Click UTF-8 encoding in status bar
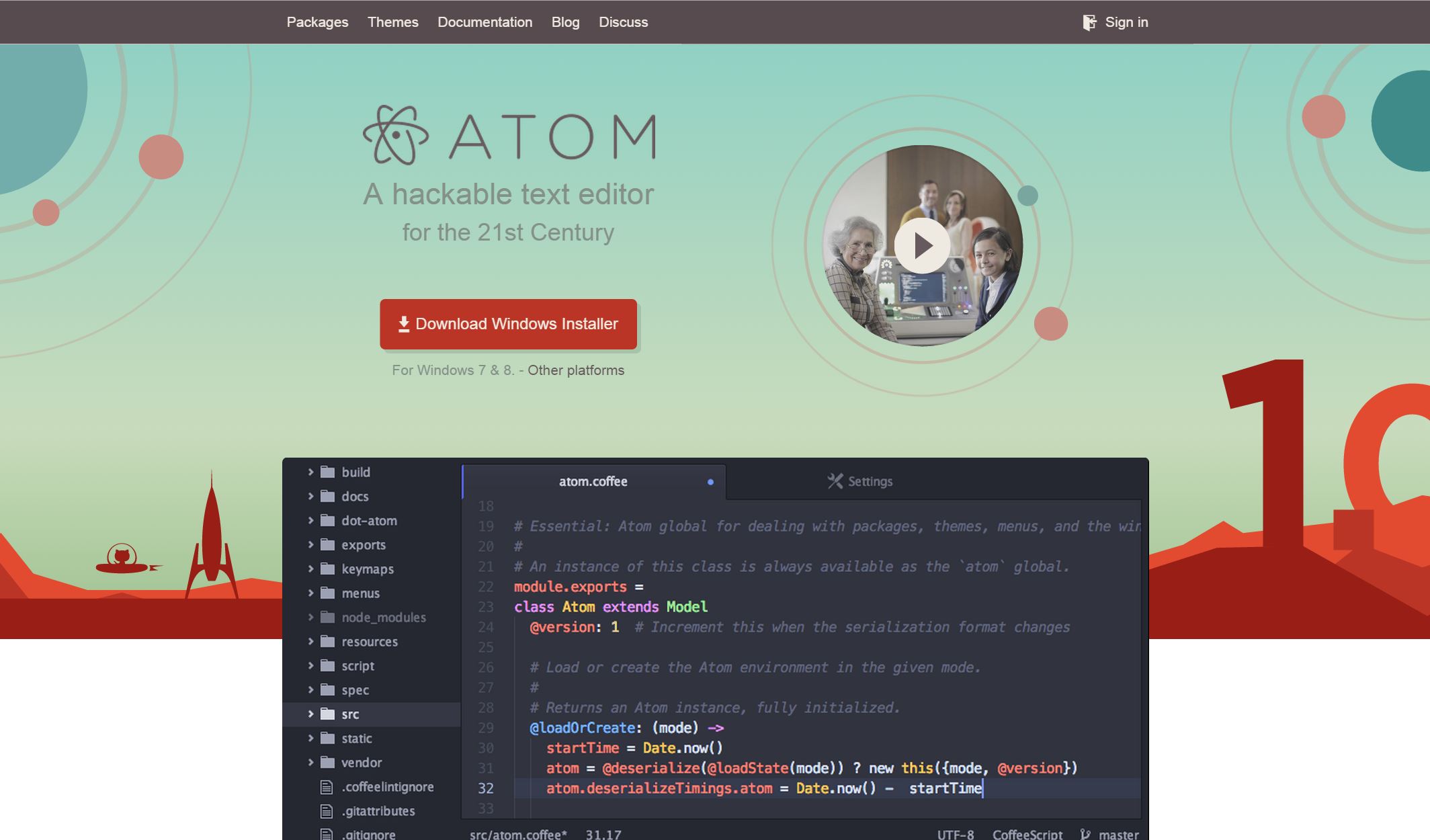 click(x=956, y=834)
